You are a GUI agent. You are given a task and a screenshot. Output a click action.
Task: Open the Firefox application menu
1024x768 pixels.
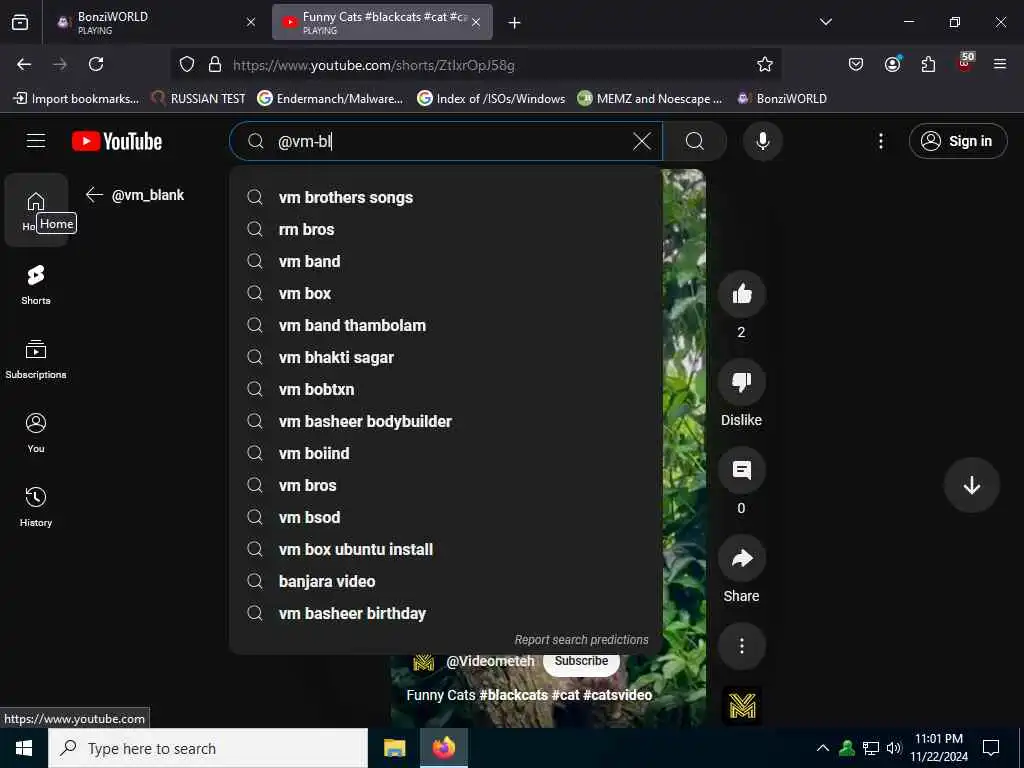point(999,64)
